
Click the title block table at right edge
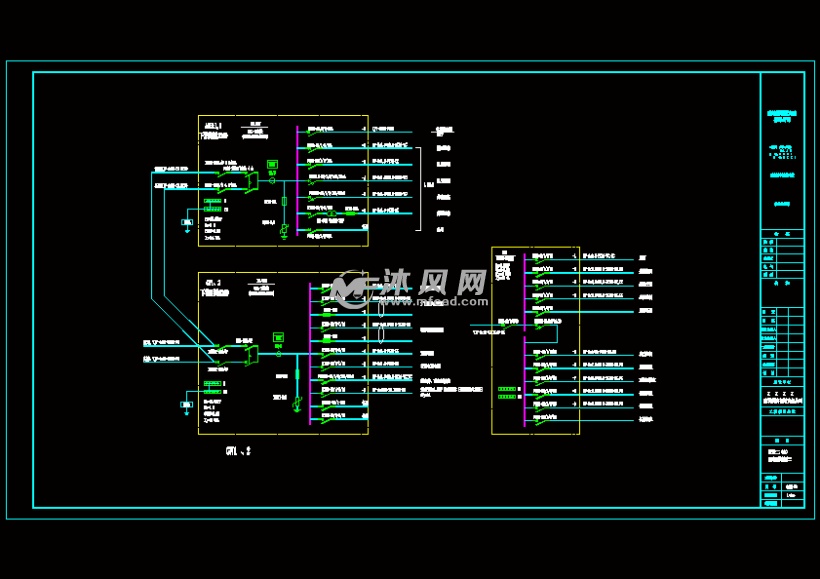click(781, 290)
